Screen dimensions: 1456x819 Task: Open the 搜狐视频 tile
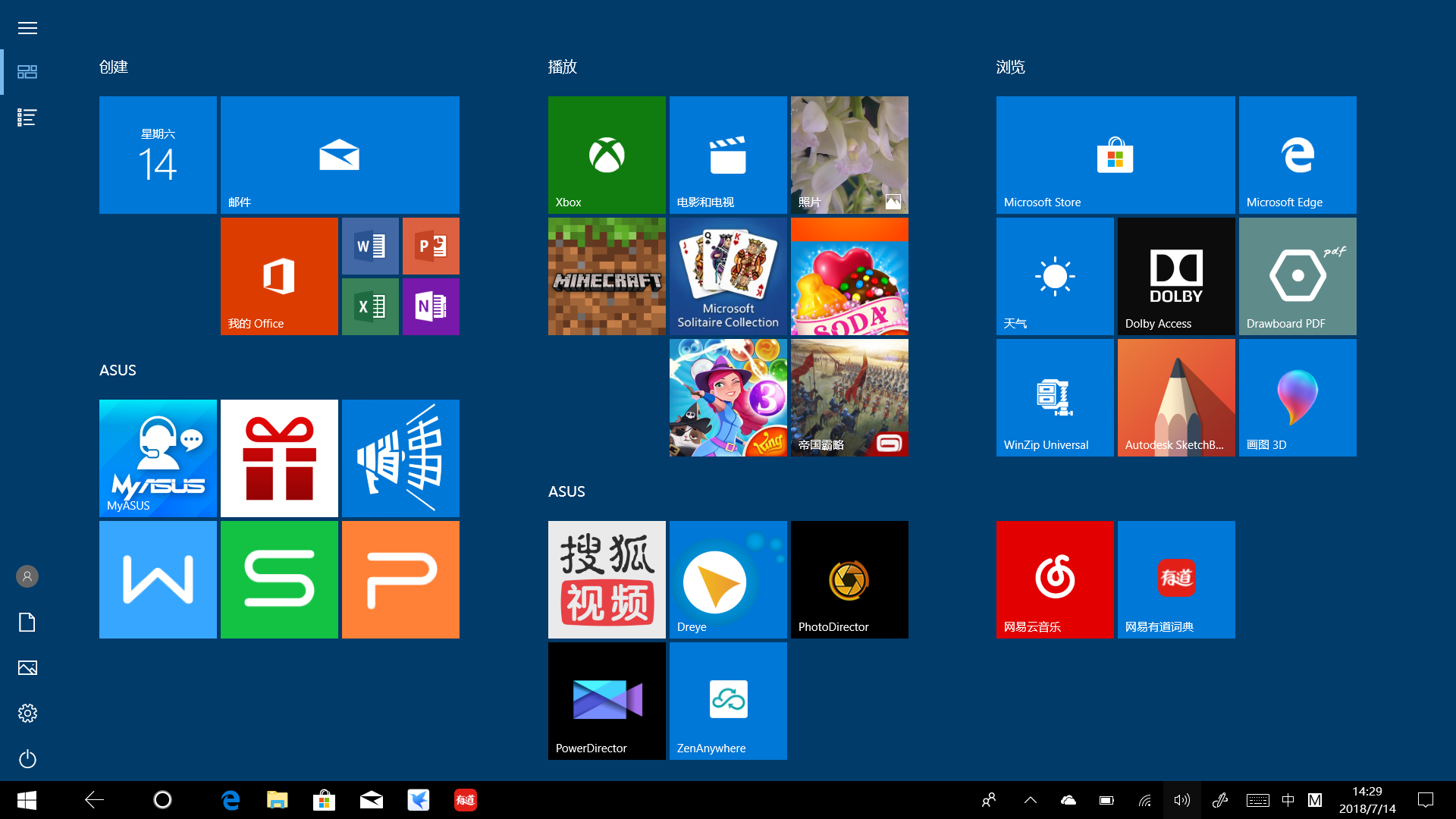(x=607, y=579)
